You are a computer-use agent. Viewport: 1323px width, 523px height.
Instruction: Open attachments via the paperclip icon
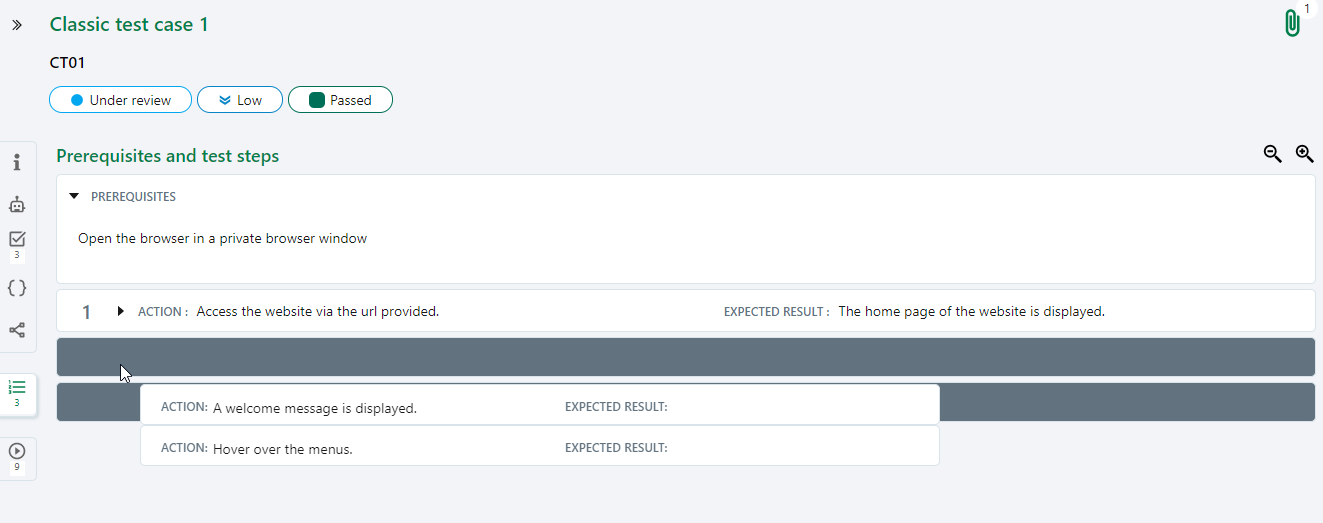pyautogui.click(x=1292, y=24)
